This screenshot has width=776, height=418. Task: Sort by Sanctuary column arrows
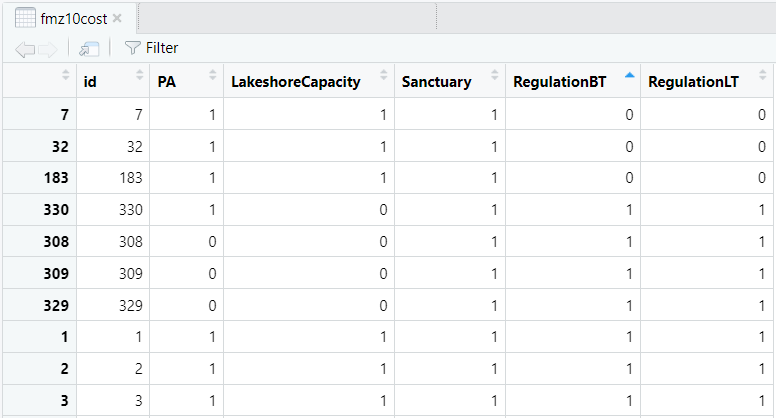[x=494, y=75]
